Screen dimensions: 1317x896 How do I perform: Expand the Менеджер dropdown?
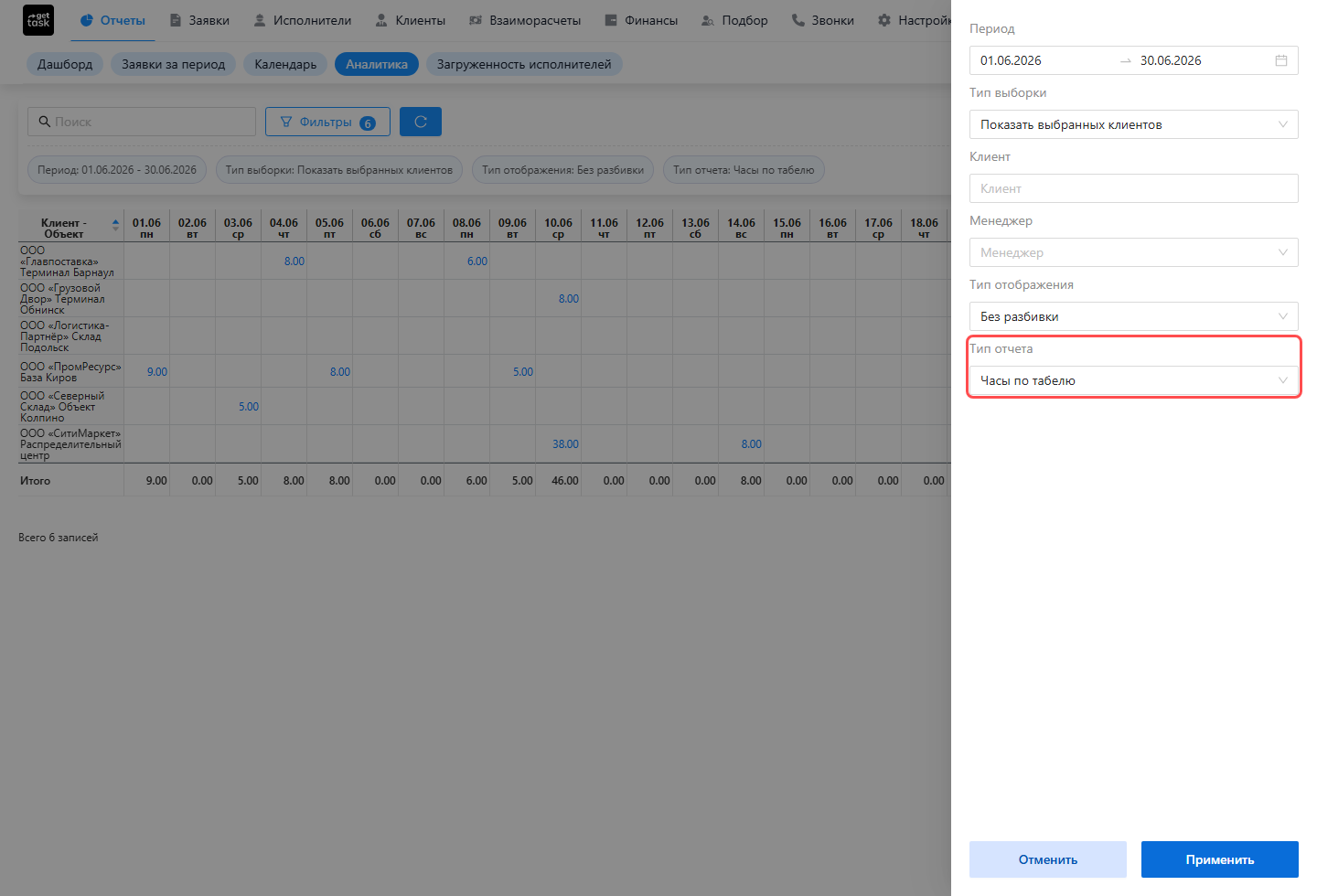(1134, 252)
